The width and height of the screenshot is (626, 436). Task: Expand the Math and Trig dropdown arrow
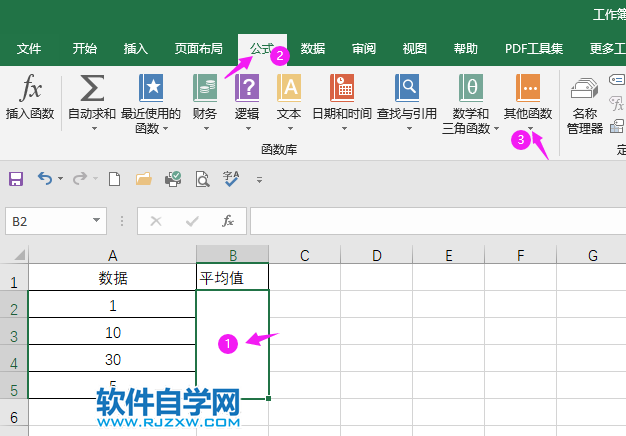[497, 129]
